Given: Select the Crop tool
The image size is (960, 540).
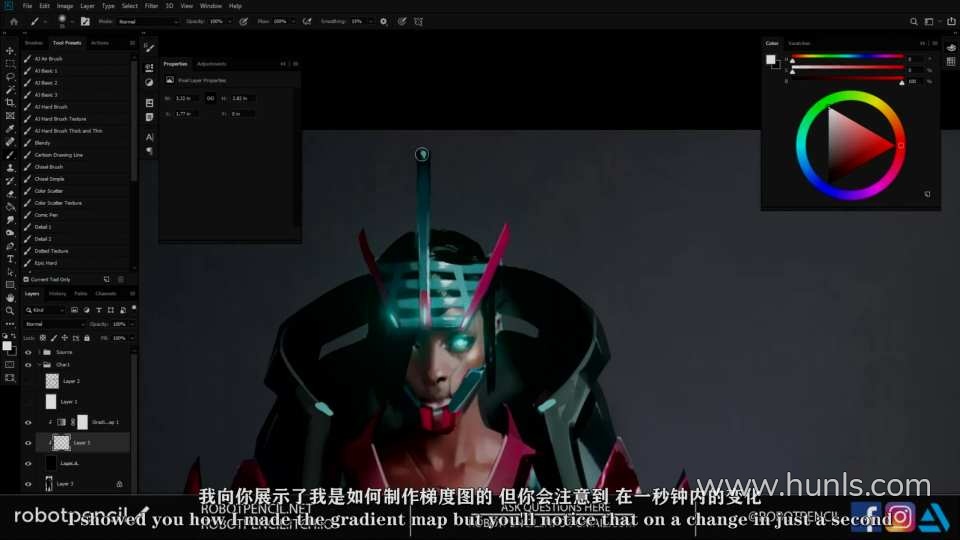Looking at the screenshot, I should point(10,102).
